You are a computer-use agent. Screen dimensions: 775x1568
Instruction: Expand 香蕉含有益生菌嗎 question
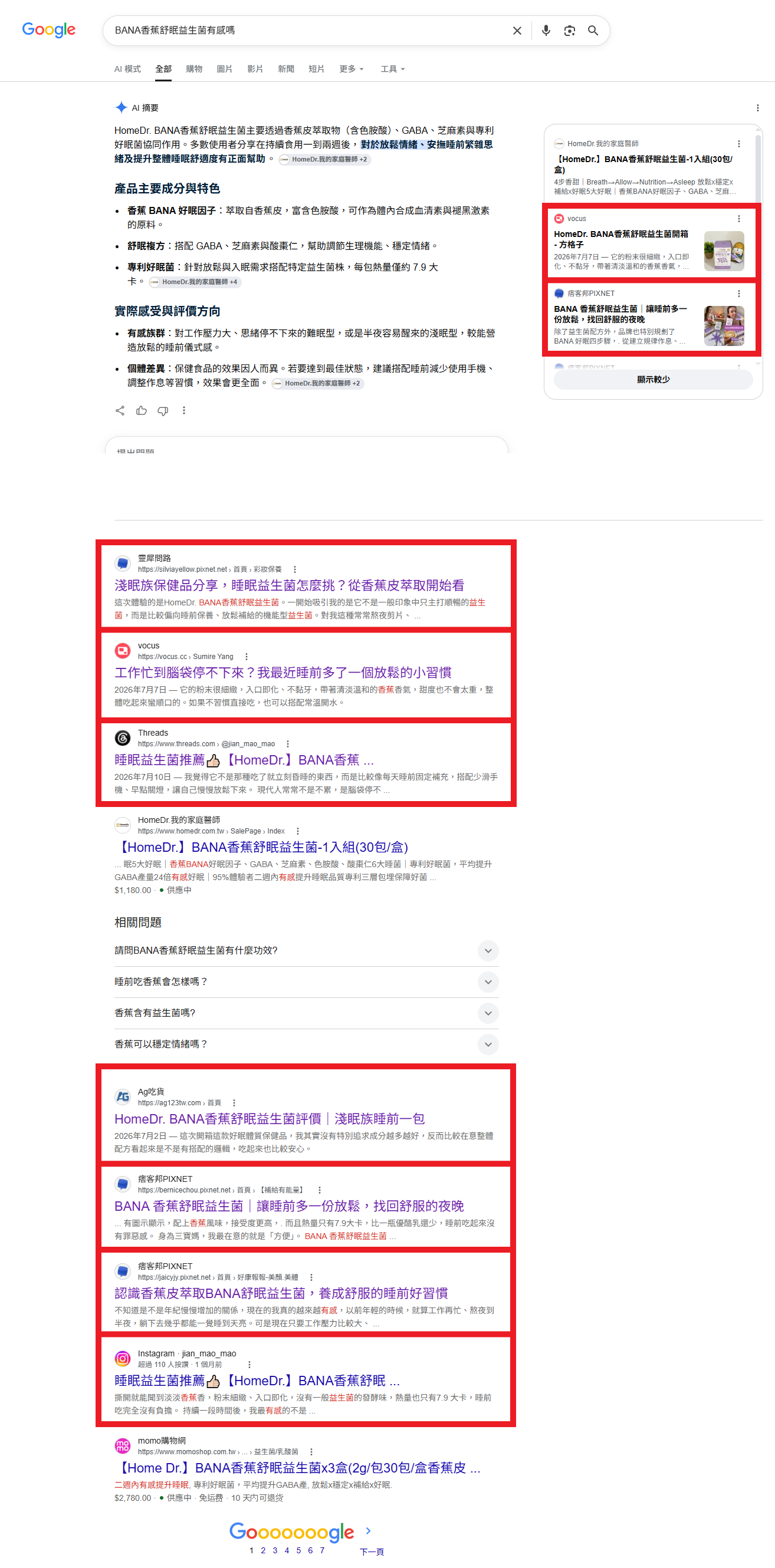pyautogui.click(x=307, y=1013)
